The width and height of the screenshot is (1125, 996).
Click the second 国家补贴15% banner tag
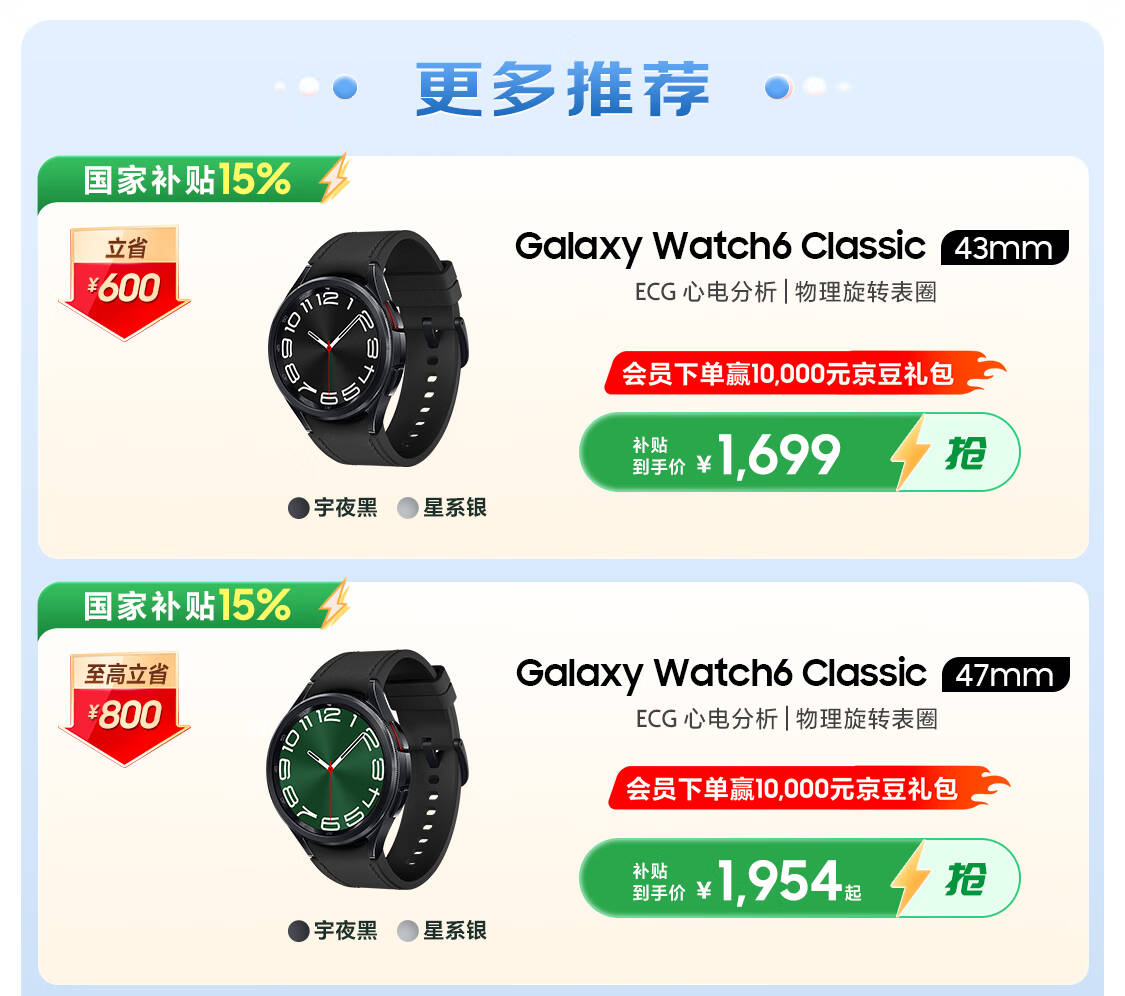pos(194,606)
